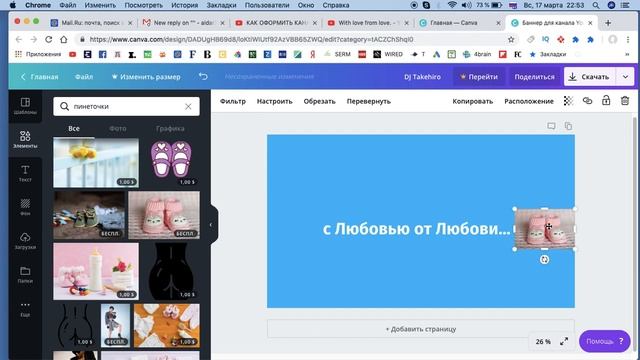Click the rotate handle below the image
640x360 pixels.
coord(544,260)
